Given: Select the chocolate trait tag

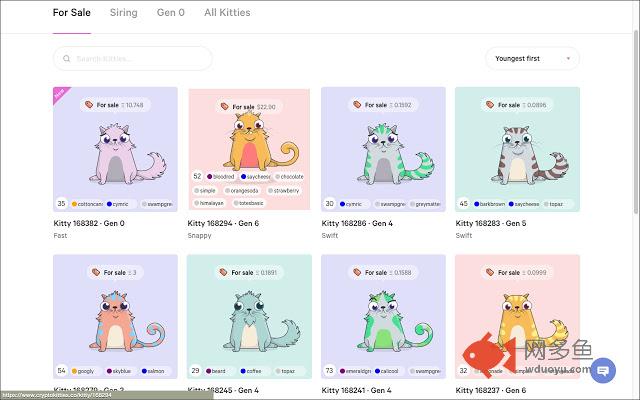Looking at the screenshot, I should 289,177.
